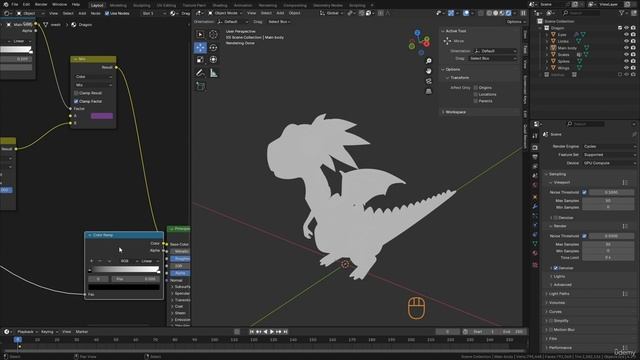Open the Drag Select Box dropdown in Active Tool

[492, 58]
